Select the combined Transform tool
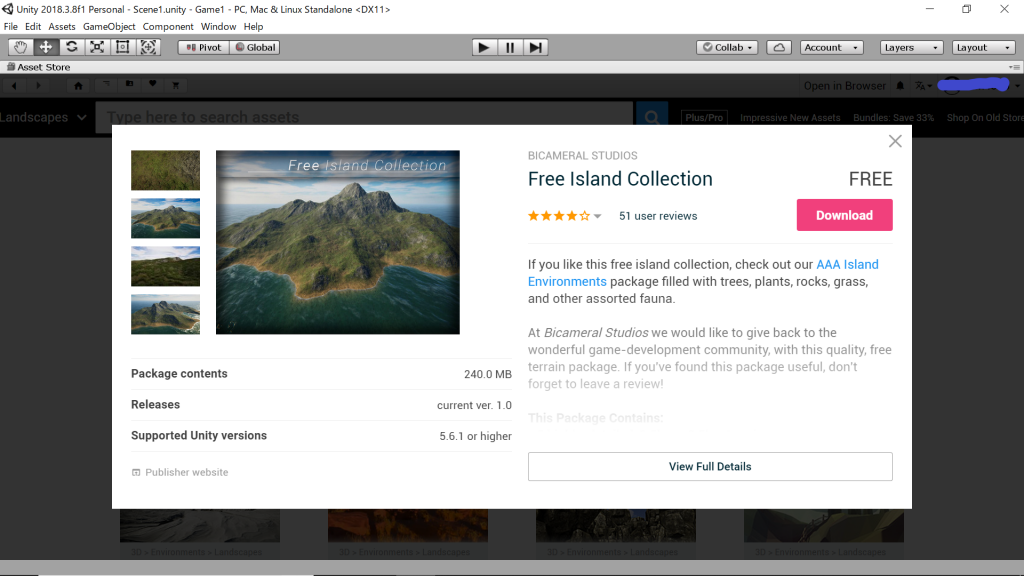 tap(148, 47)
